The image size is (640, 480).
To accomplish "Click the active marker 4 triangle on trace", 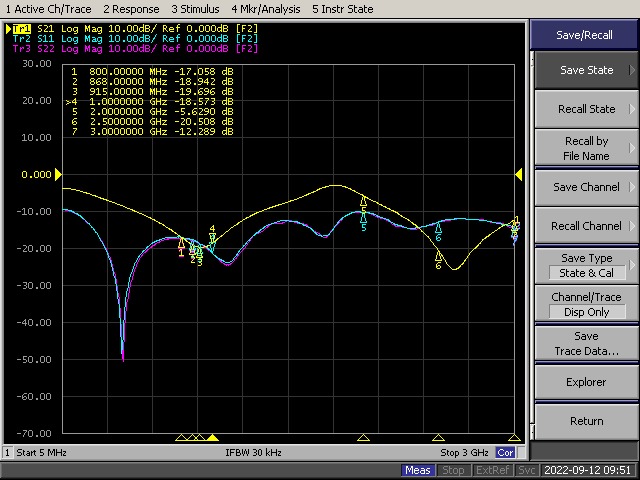I will click(212, 236).
